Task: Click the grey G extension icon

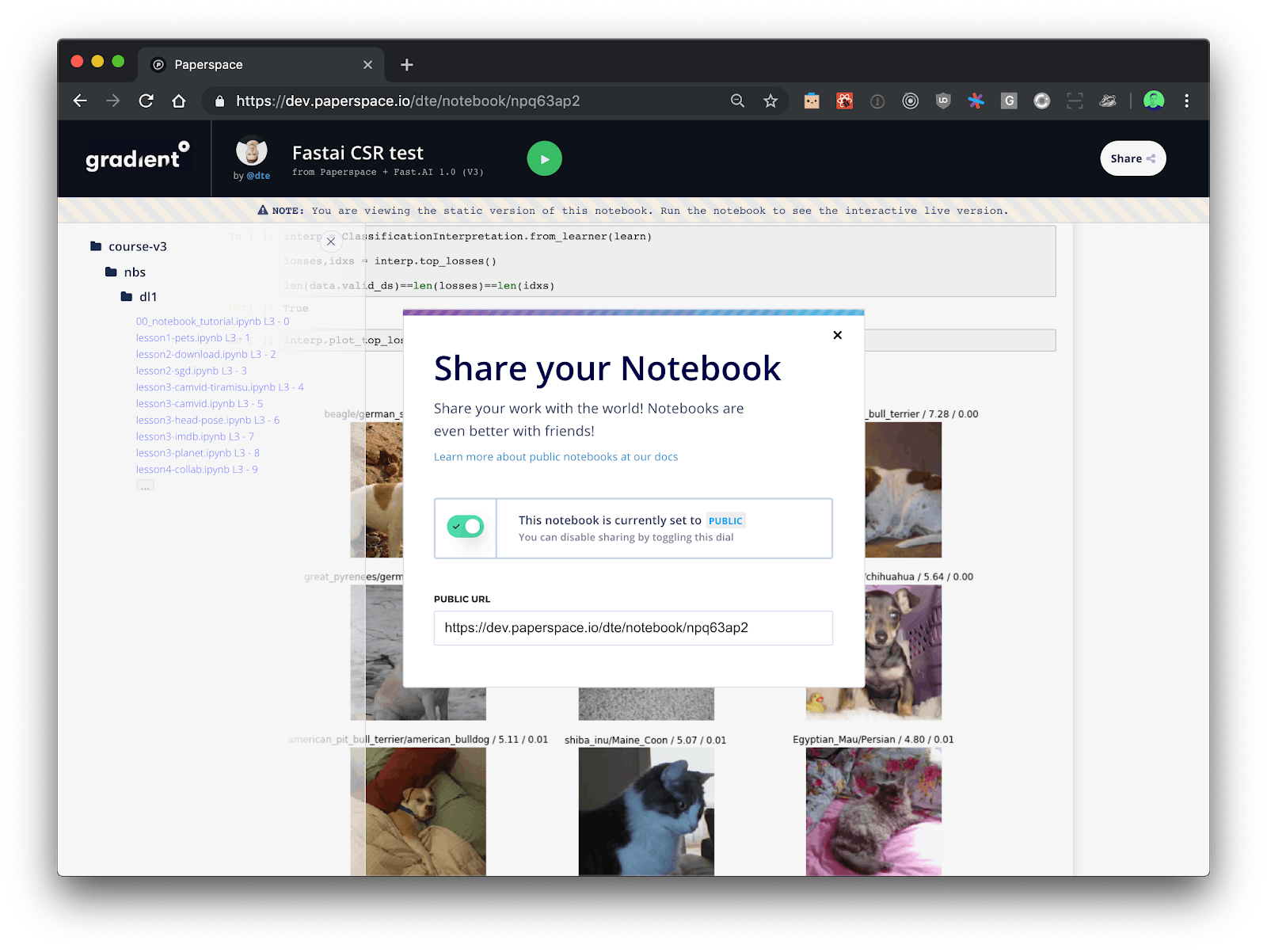Action: pyautogui.click(x=1009, y=101)
